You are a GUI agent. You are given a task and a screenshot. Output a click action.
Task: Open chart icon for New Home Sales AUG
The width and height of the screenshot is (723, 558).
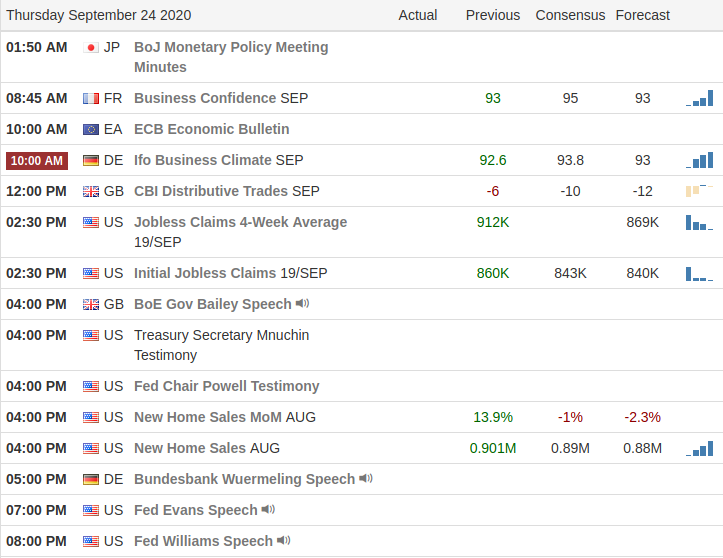[700, 449]
